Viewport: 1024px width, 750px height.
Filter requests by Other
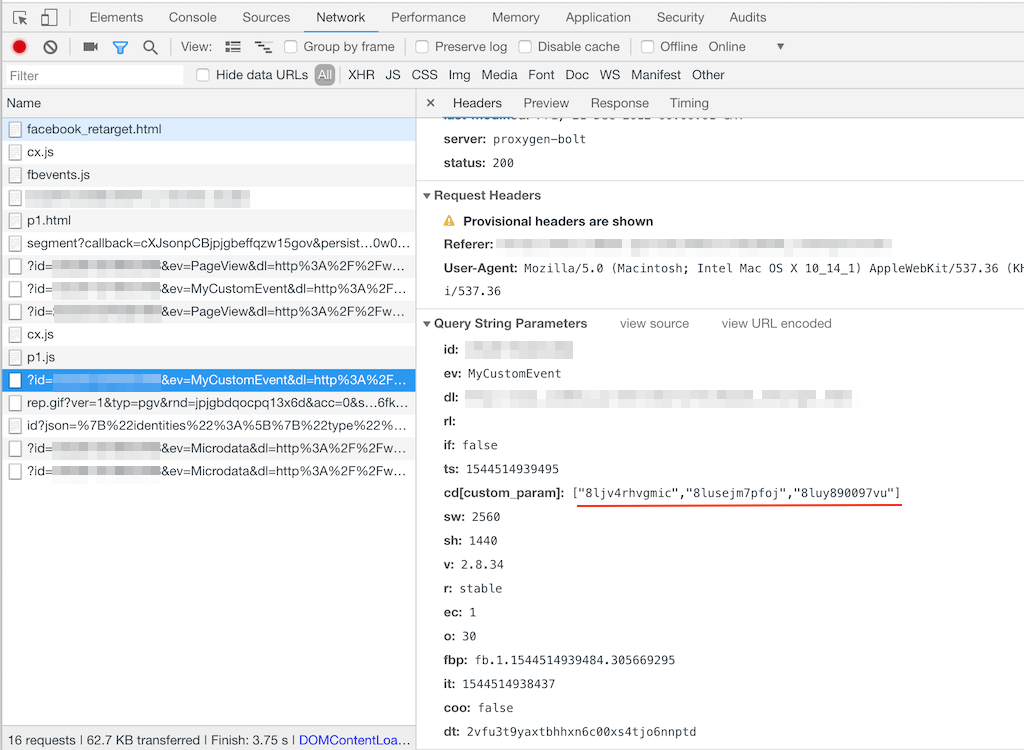[708, 75]
